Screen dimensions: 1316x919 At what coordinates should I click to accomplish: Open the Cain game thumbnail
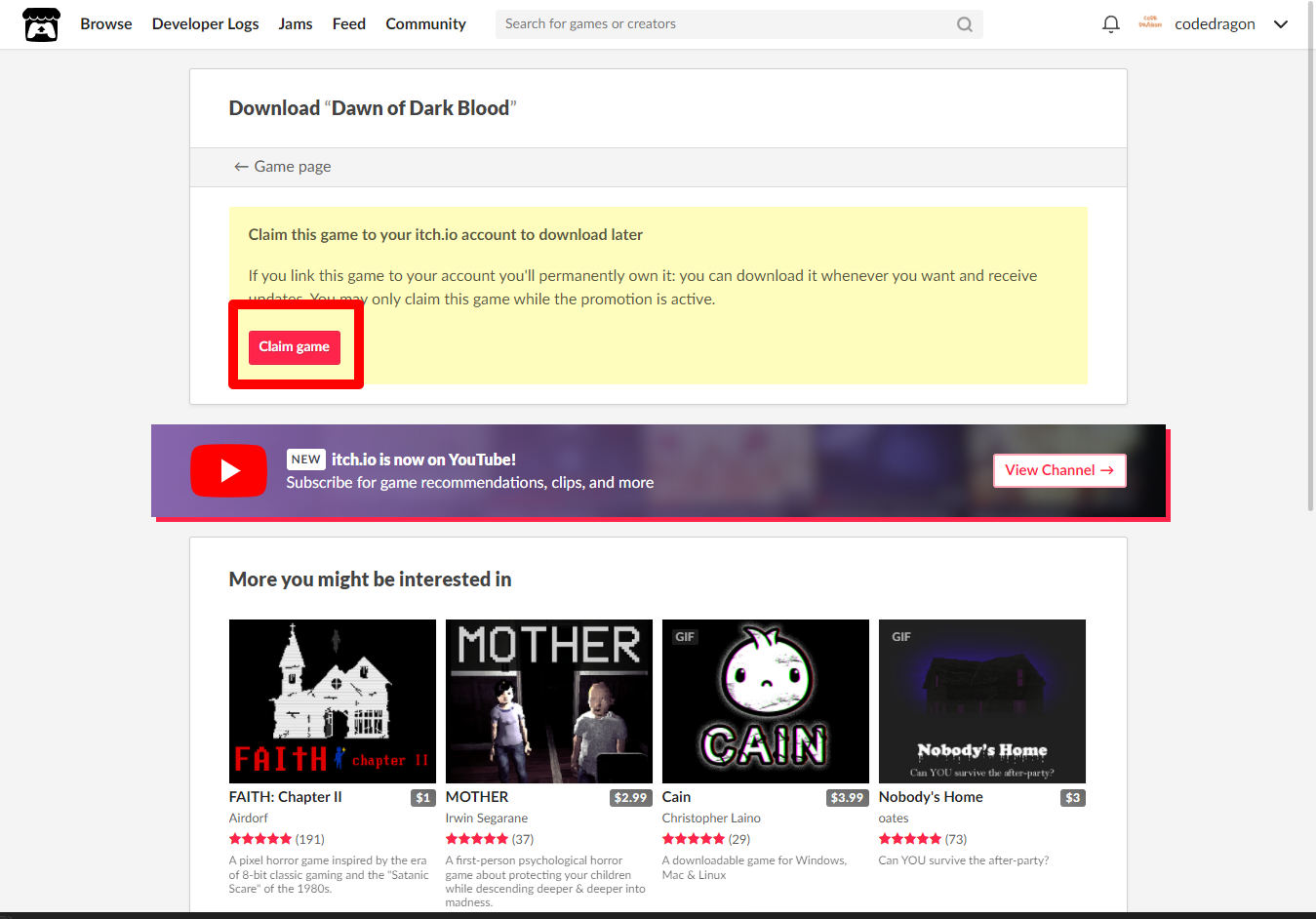click(x=765, y=701)
